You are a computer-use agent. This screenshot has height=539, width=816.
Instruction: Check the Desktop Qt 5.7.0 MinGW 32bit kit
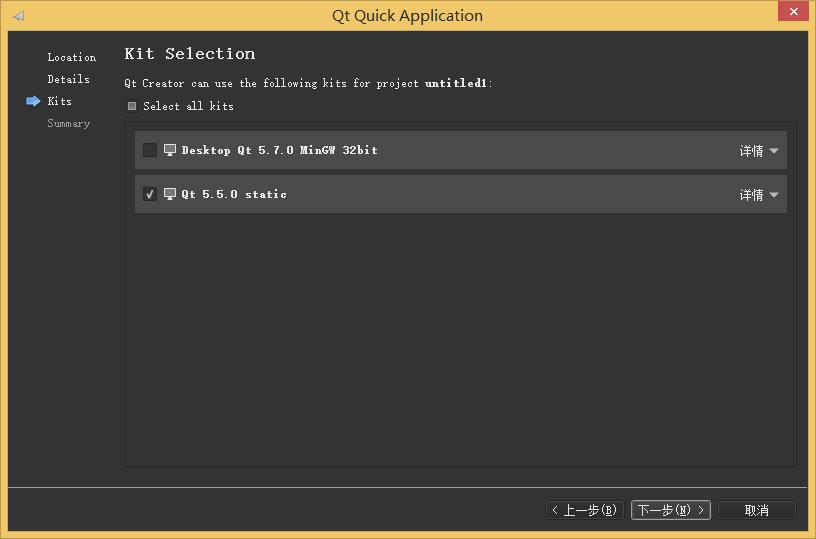(150, 150)
